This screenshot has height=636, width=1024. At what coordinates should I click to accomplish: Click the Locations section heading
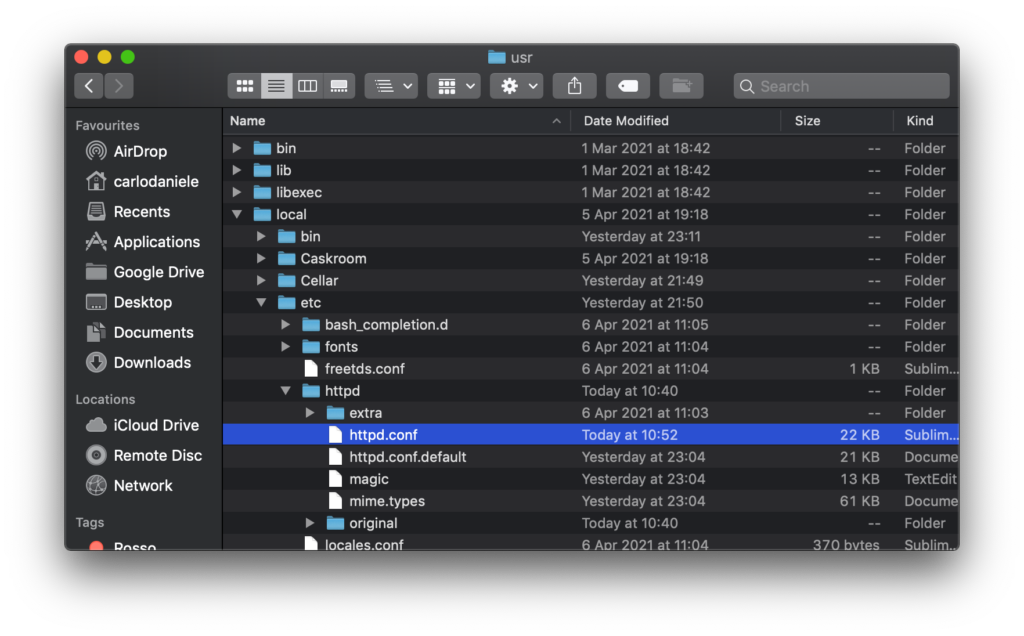click(x=105, y=399)
